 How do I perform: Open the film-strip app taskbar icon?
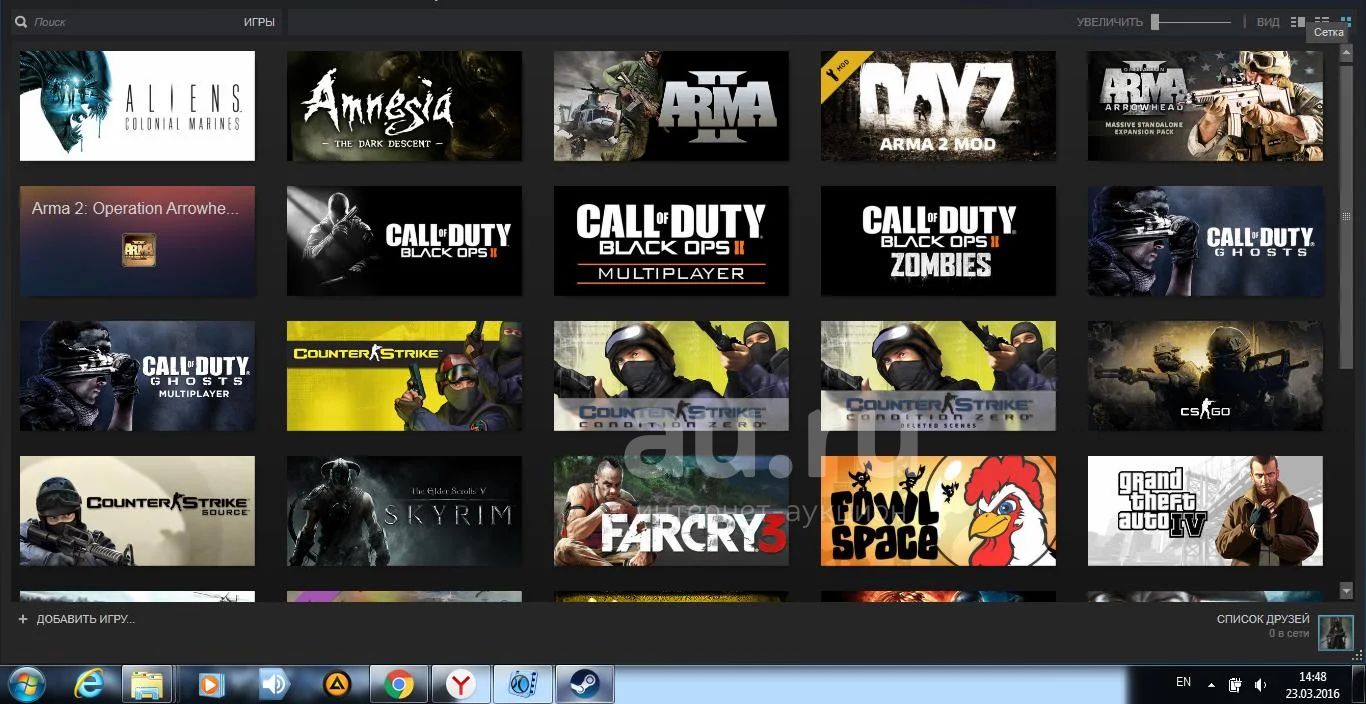pyautogui.click(x=523, y=685)
